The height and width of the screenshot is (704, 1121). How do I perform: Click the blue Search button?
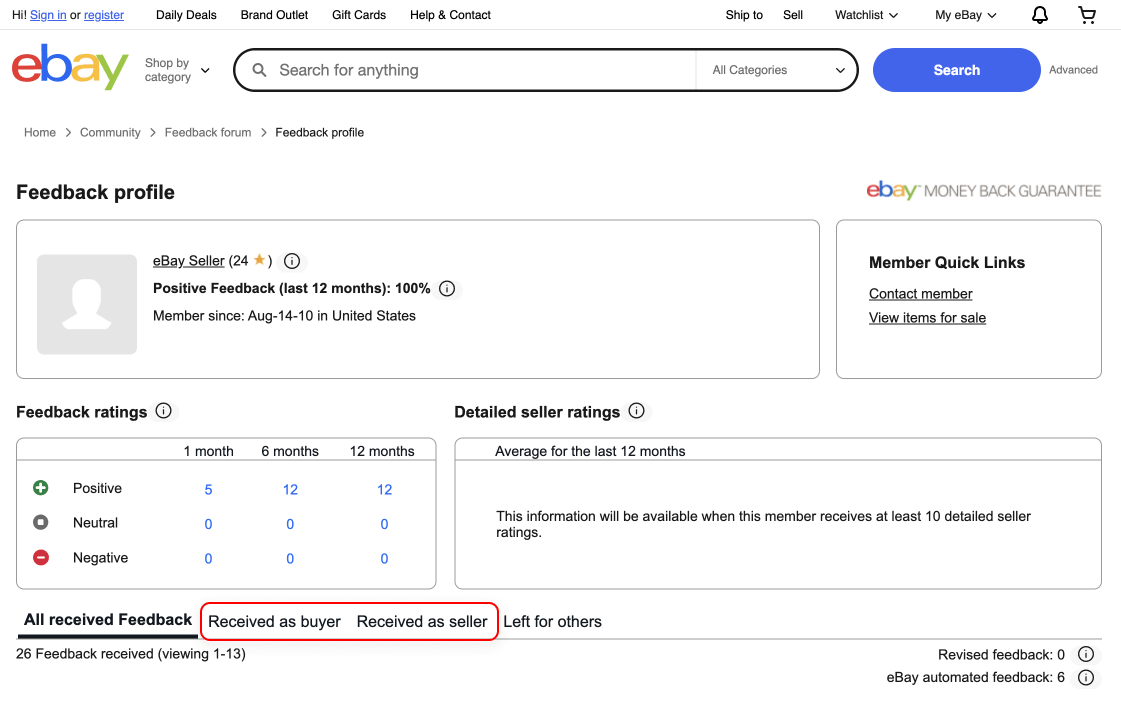click(x=957, y=70)
